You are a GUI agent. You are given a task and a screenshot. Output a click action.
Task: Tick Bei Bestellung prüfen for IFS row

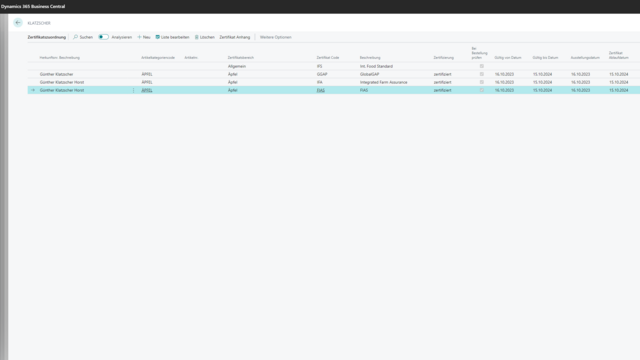[482, 66]
